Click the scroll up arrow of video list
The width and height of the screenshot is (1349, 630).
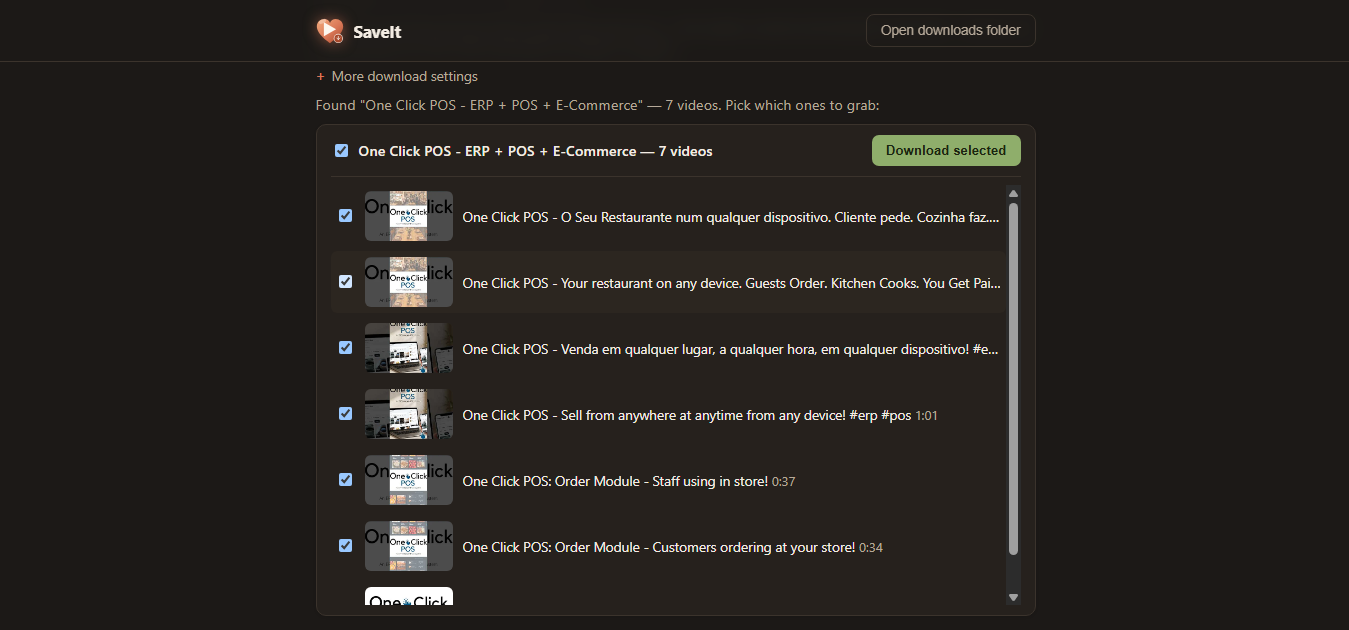1013,194
